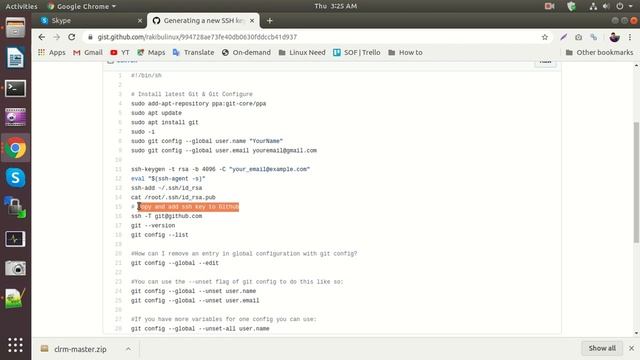Image resolution: width=640 pixels, height=360 pixels.
Task: Click the ssh-keygen command line
Action: (220, 169)
